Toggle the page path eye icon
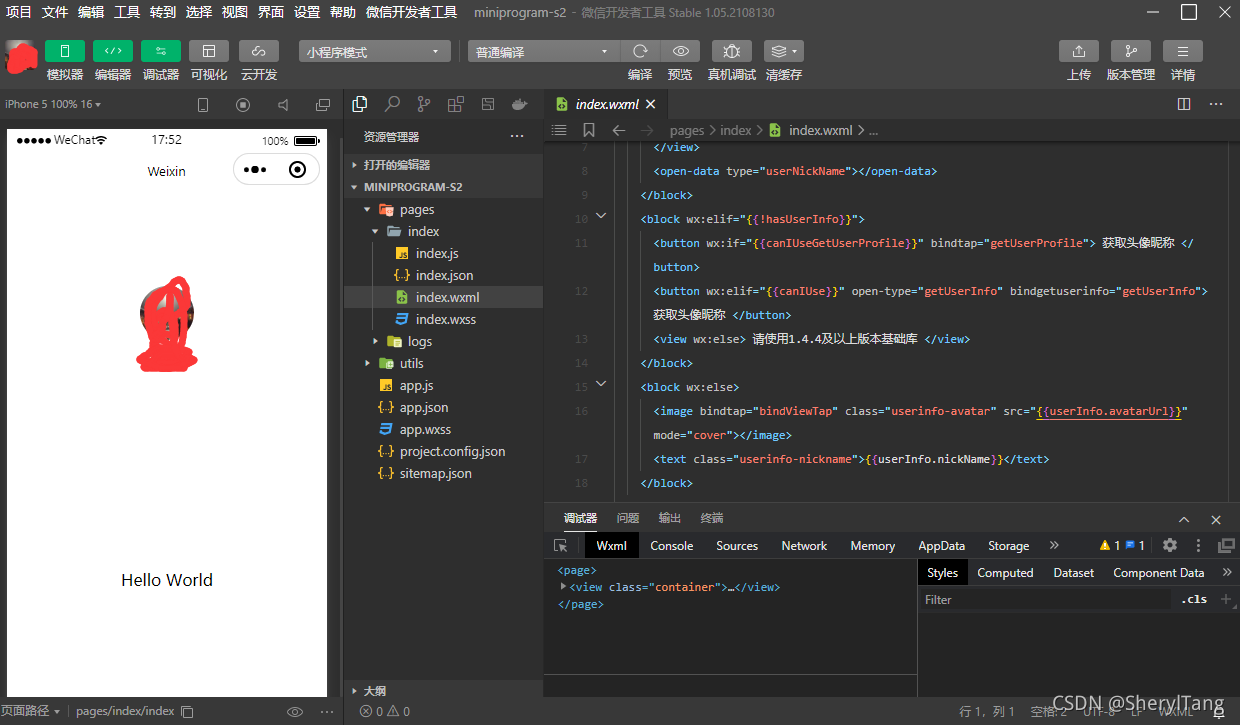1240x725 pixels. (x=295, y=712)
